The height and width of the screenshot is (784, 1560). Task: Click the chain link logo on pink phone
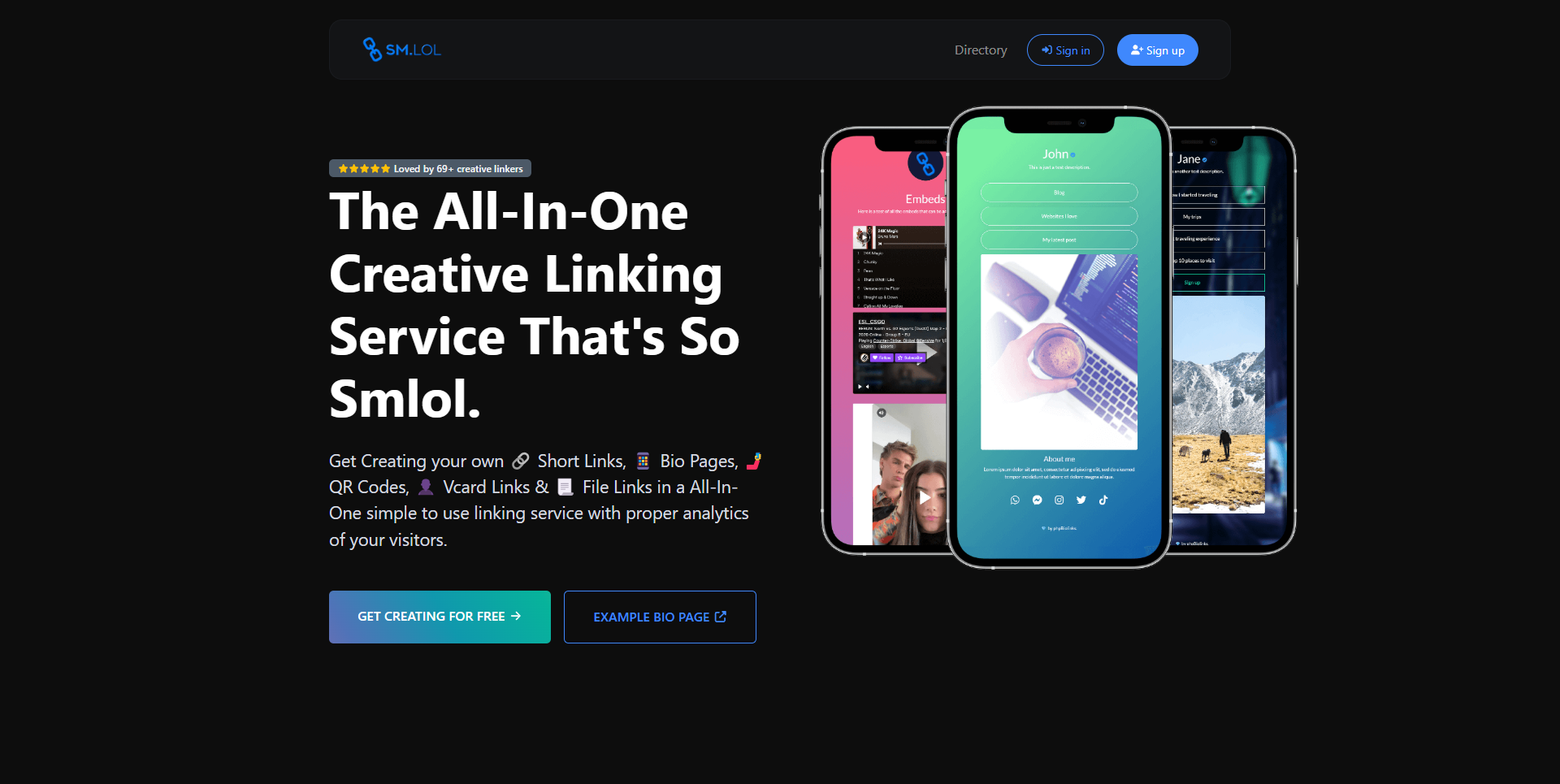(925, 164)
